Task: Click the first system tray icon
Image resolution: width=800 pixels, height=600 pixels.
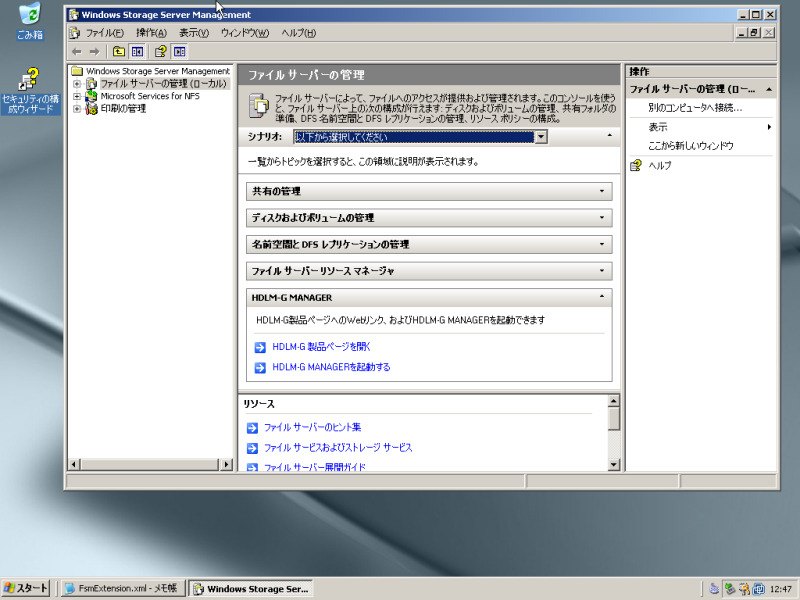Action: [714, 589]
